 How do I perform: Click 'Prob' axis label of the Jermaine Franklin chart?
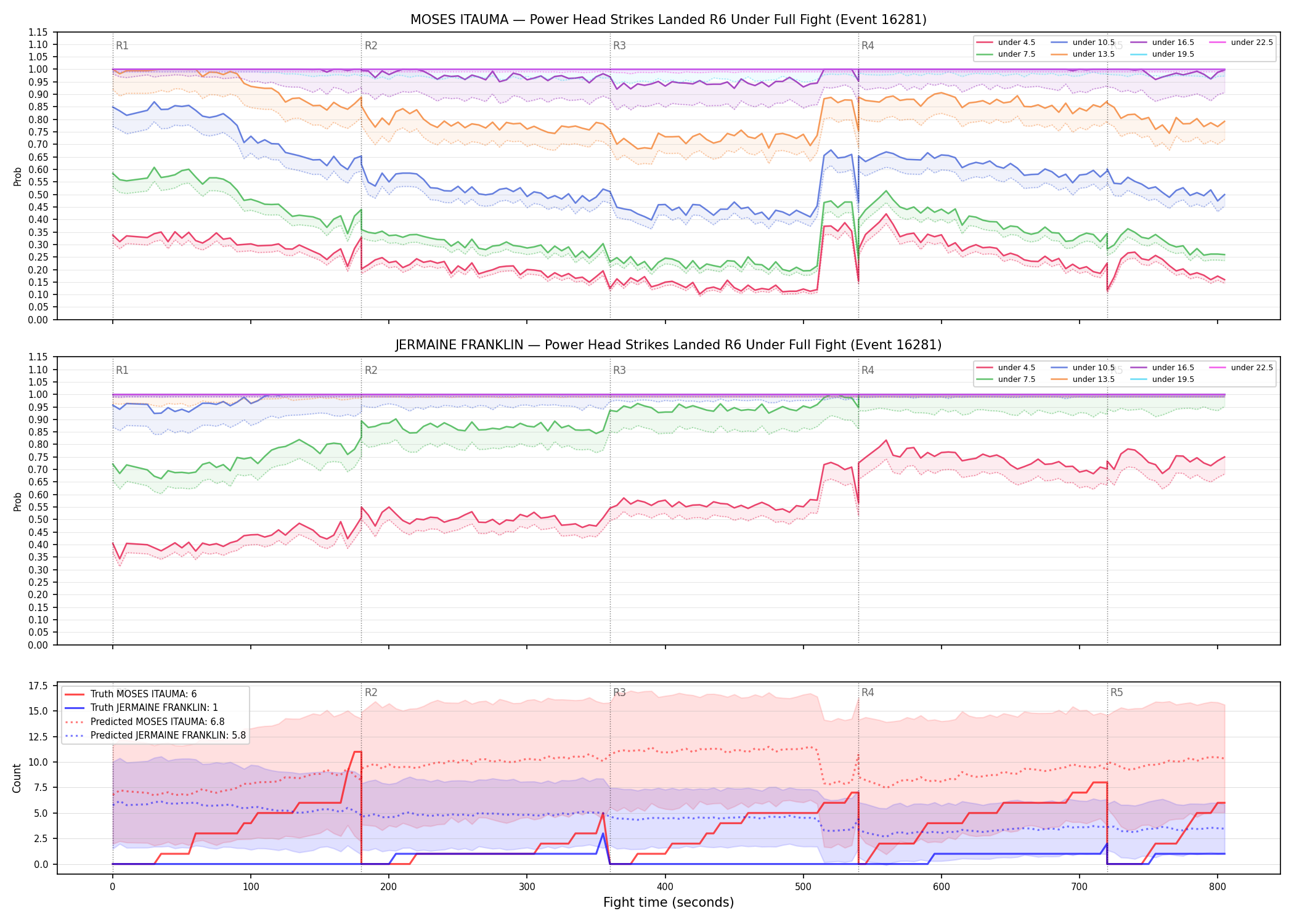tap(17, 501)
